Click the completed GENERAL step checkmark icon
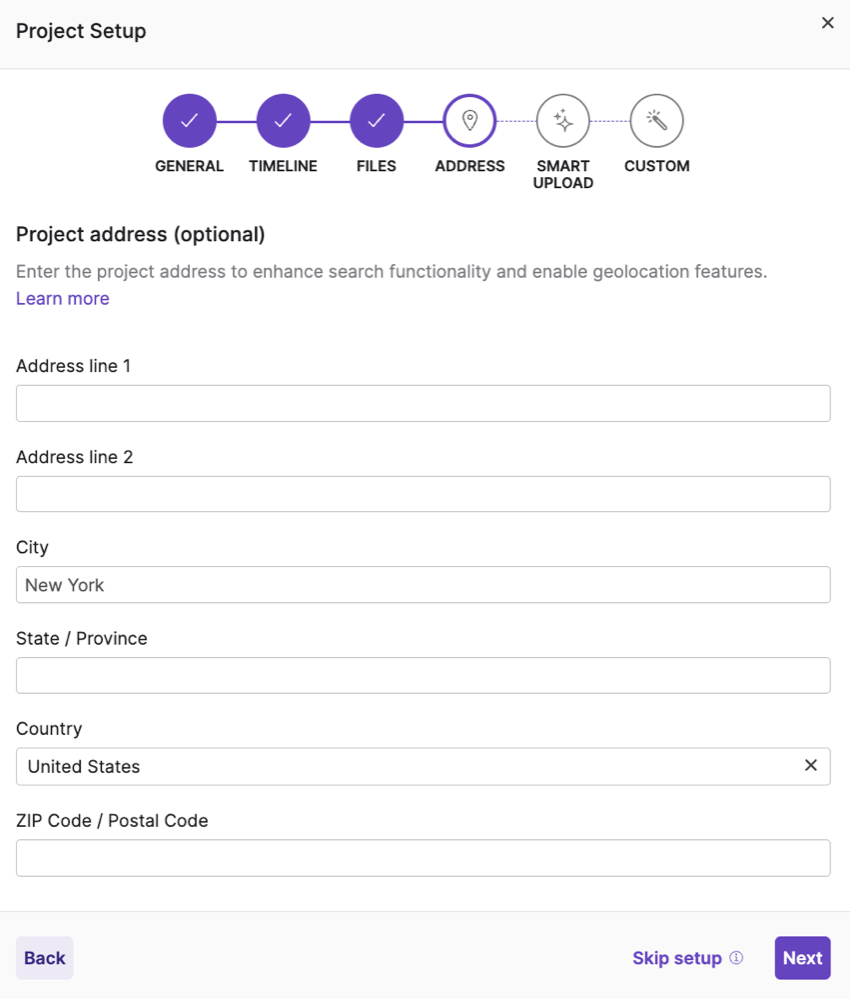The width and height of the screenshot is (850, 999). pyautogui.click(x=189, y=122)
